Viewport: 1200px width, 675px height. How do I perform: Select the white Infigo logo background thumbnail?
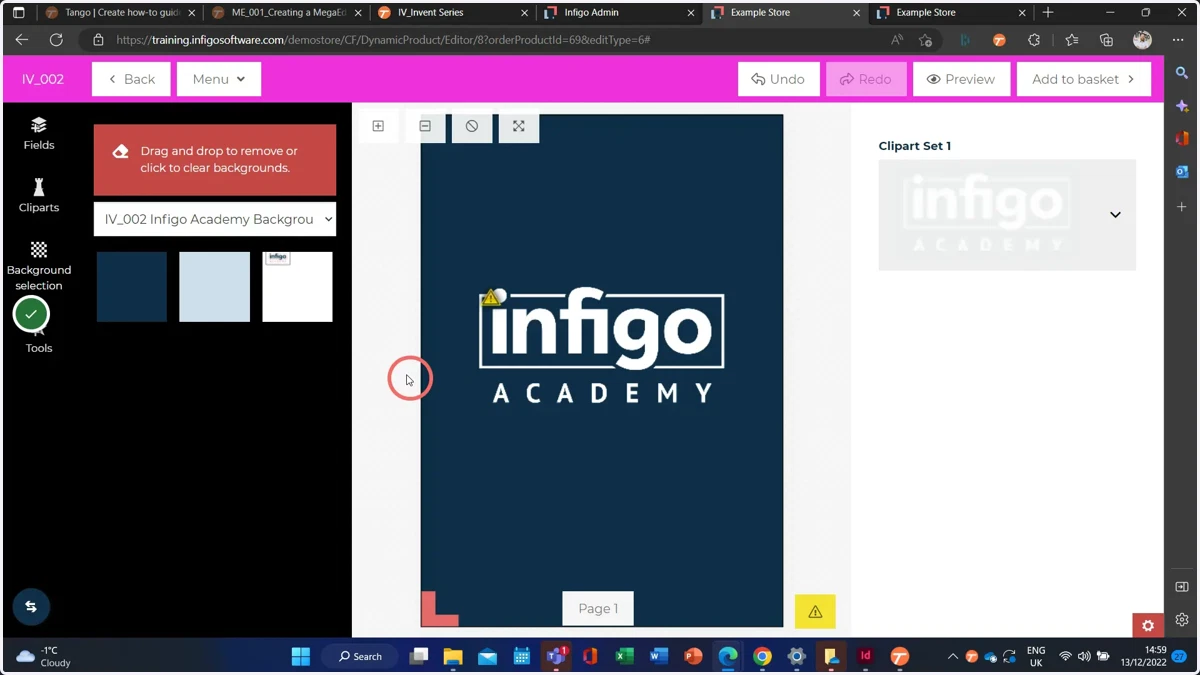(x=297, y=287)
